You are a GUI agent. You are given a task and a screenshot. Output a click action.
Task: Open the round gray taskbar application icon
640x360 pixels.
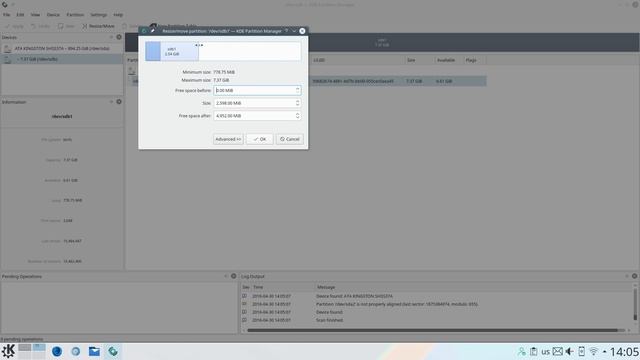pos(76,351)
